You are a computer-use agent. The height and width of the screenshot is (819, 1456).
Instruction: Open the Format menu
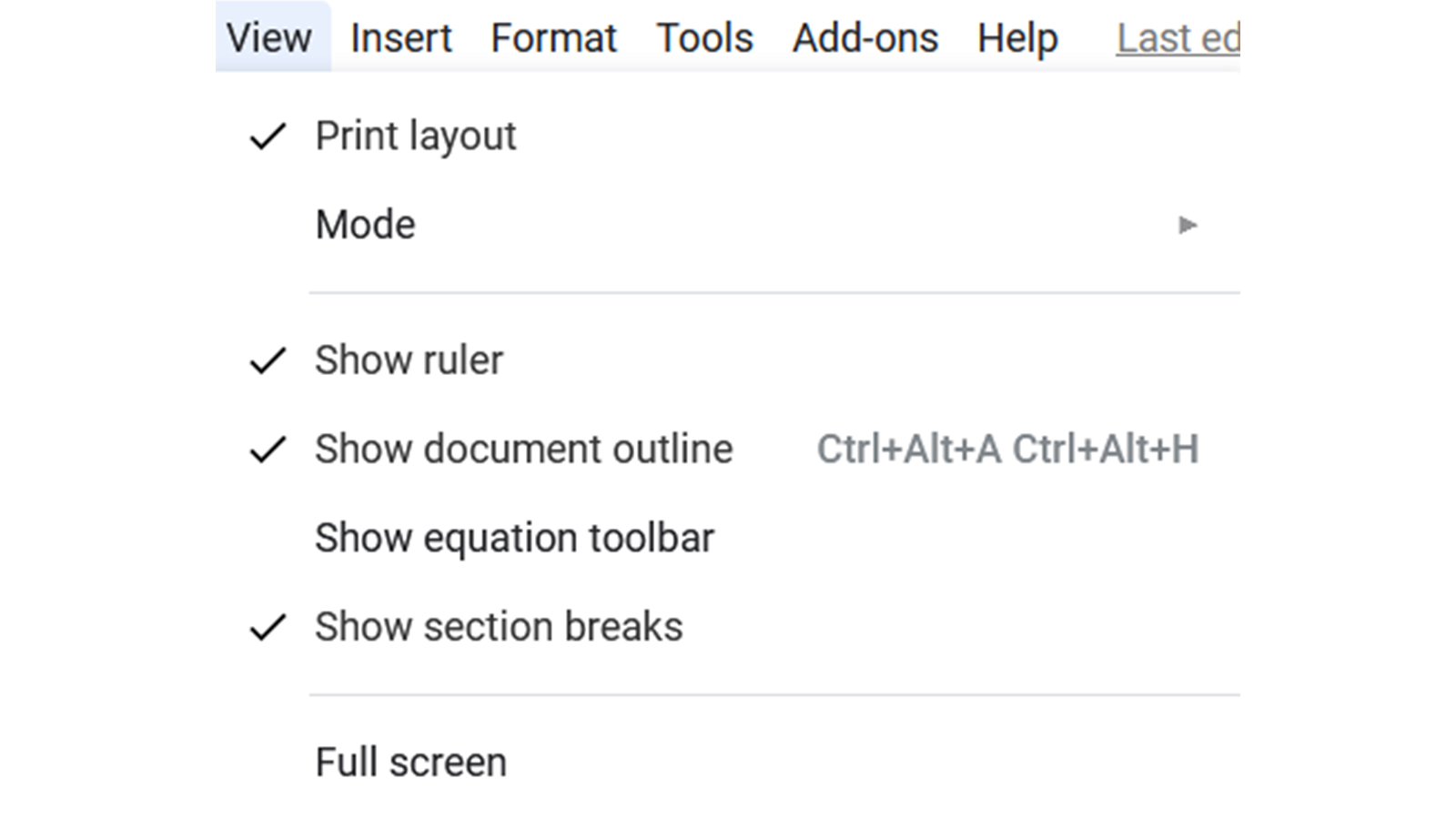pos(553,38)
